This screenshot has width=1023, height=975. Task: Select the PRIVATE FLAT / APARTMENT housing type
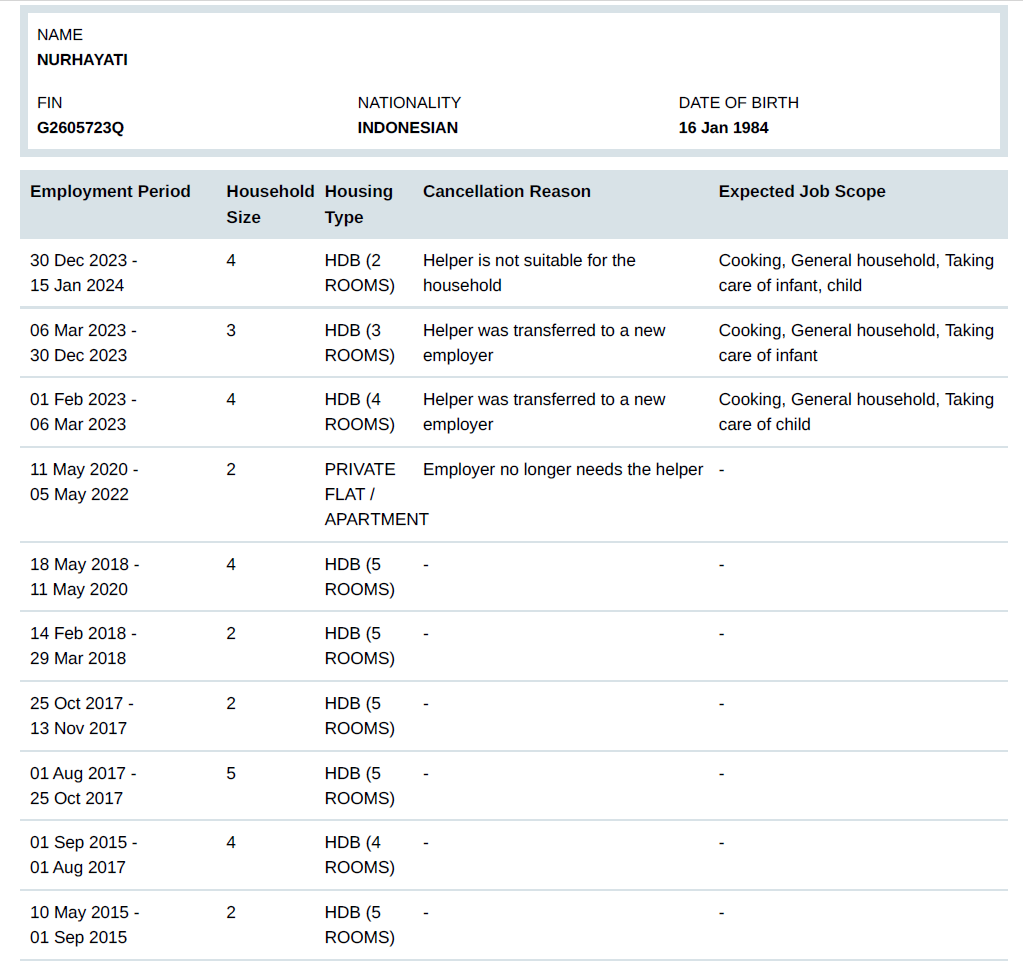pos(375,494)
